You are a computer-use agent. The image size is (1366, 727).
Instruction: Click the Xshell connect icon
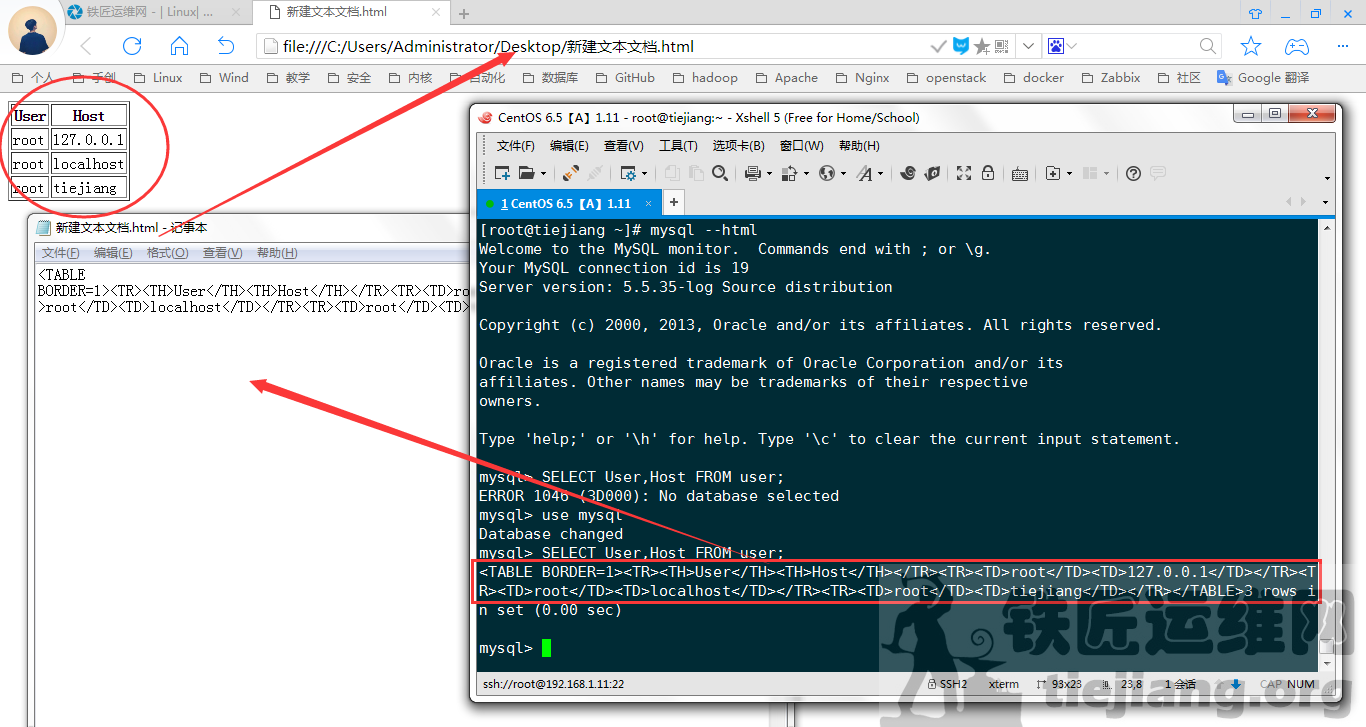pyautogui.click(x=571, y=173)
